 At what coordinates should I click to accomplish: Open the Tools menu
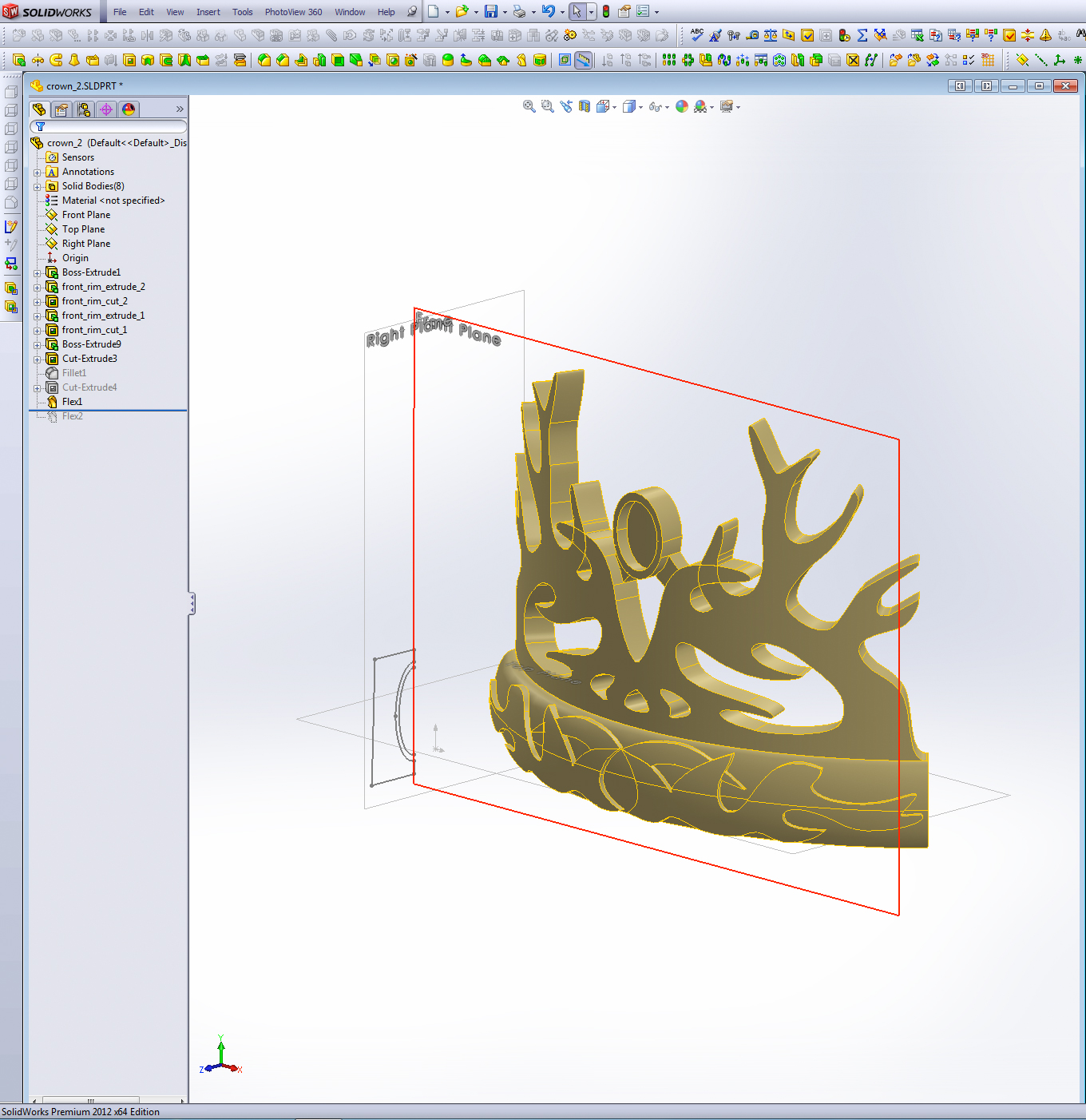coord(243,12)
